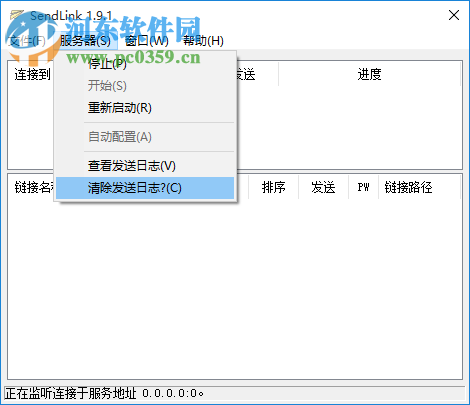Choose 停止(P) from the server menu

[145, 64]
